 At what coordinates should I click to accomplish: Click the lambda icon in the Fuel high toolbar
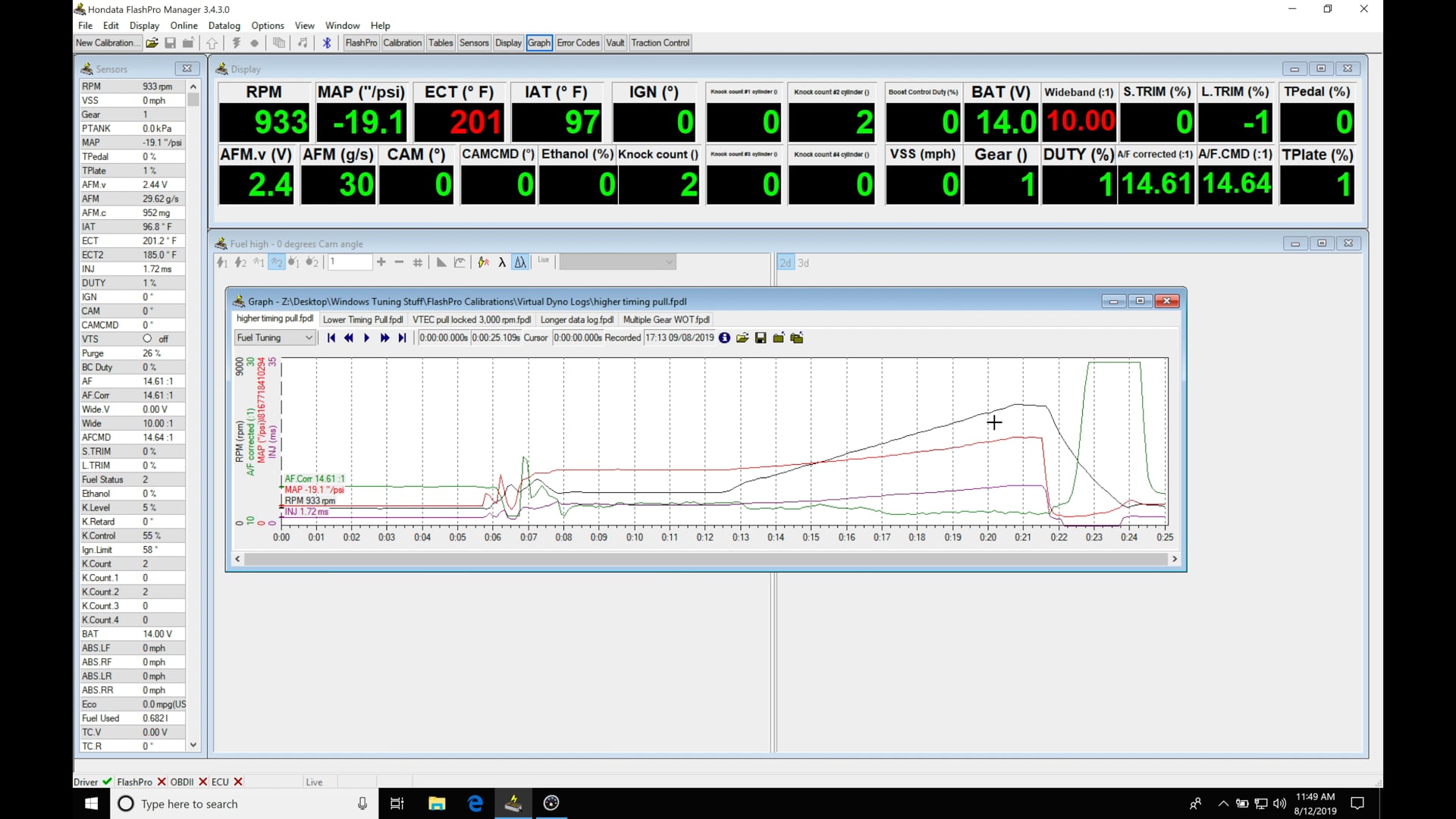[x=502, y=262]
